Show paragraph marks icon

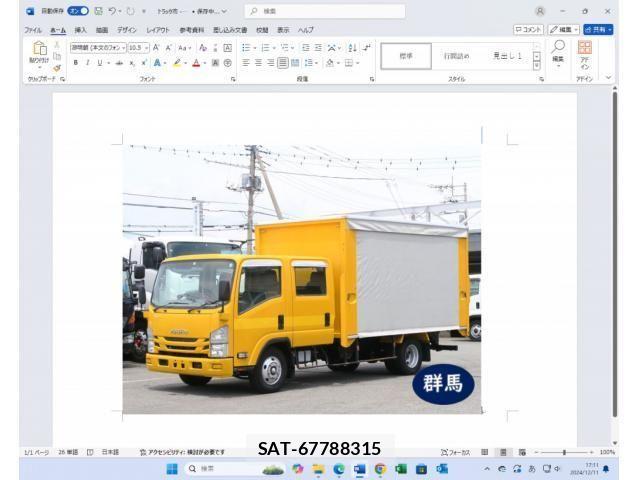tap(367, 48)
